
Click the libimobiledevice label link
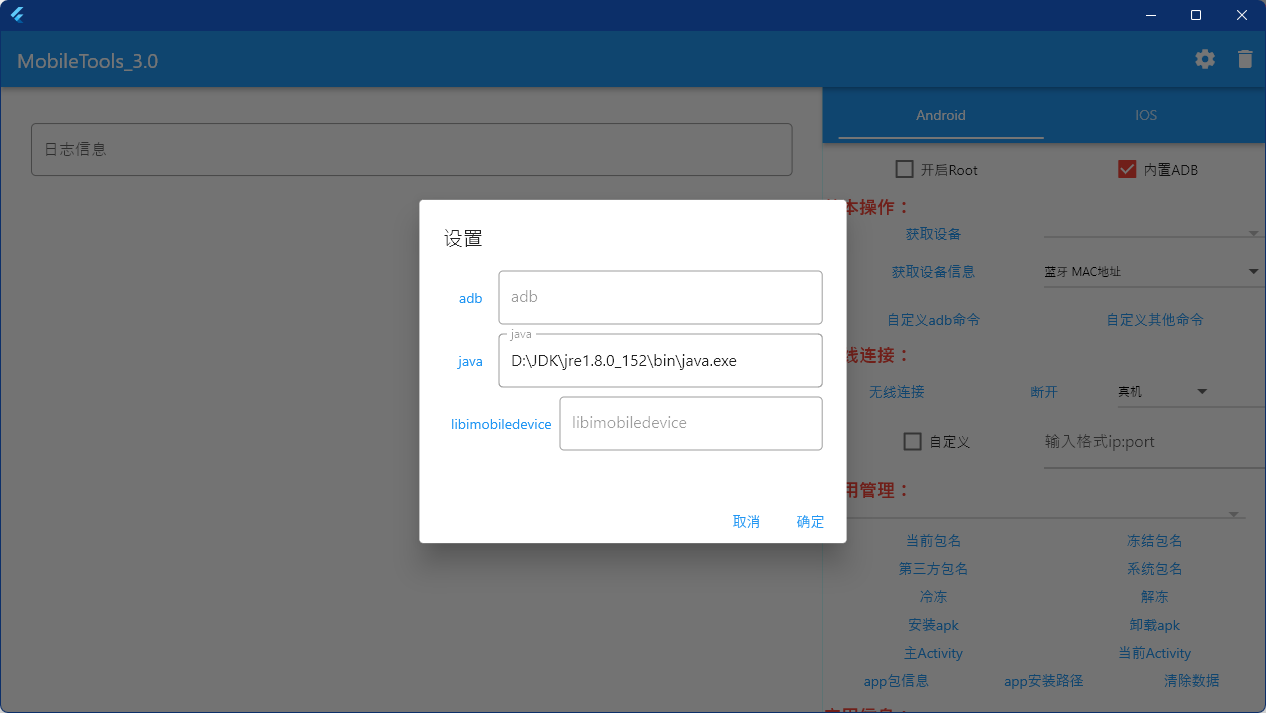[x=501, y=424]
